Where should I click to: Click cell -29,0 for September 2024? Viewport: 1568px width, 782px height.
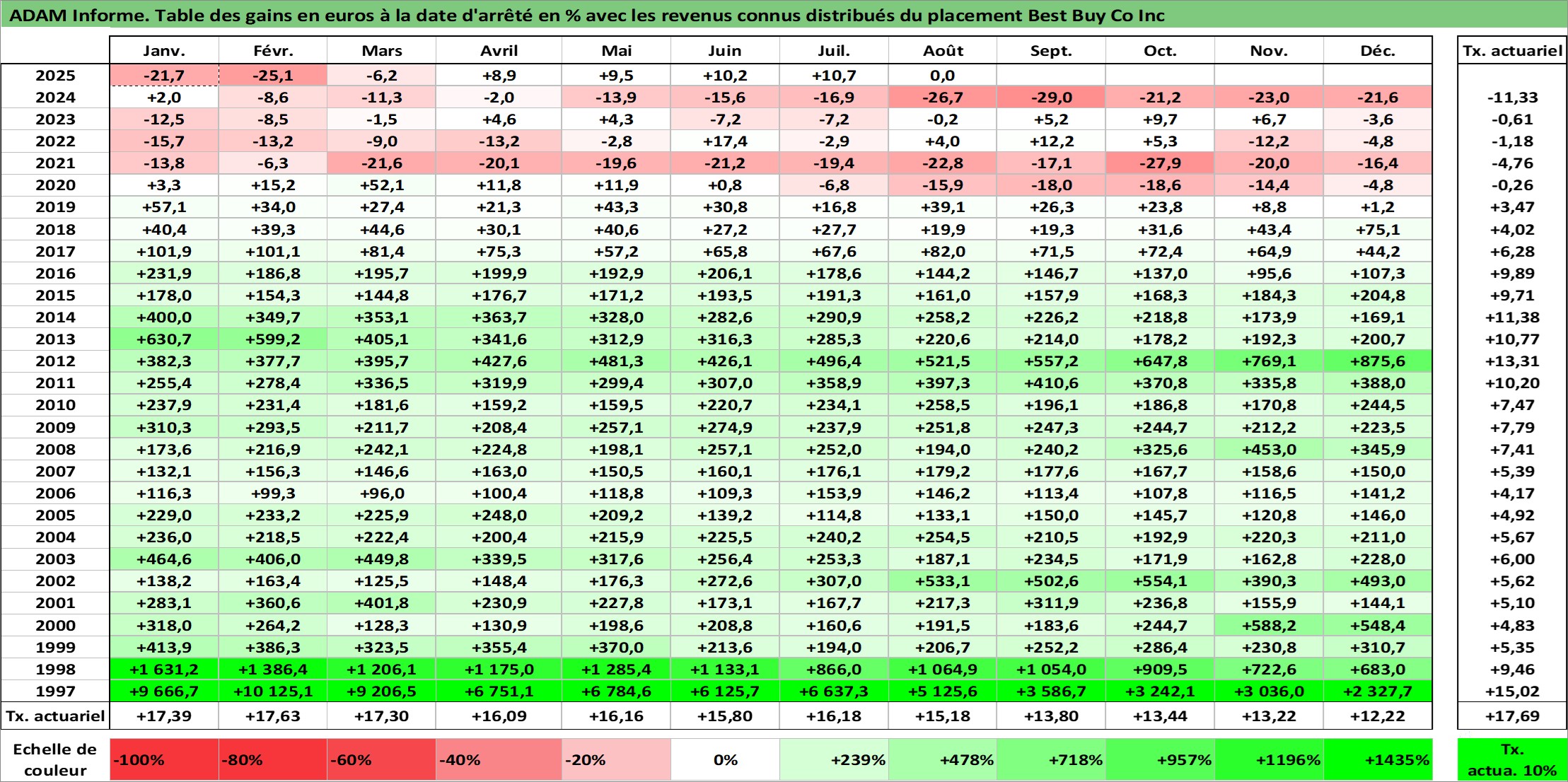pos(1051,98)
